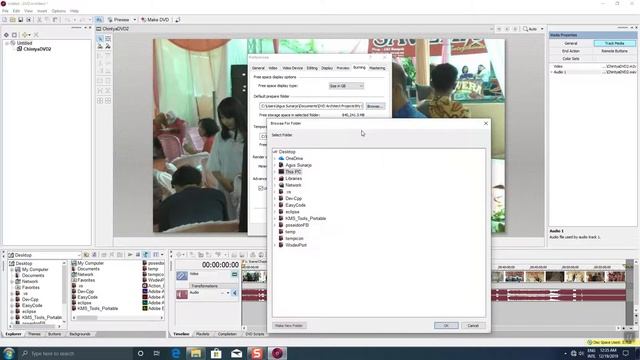The height and width of the screenshot is (360, 640).
Task: Select Dev-Cpp folder in Browse For Folder
Action: [x=293, y=198]
